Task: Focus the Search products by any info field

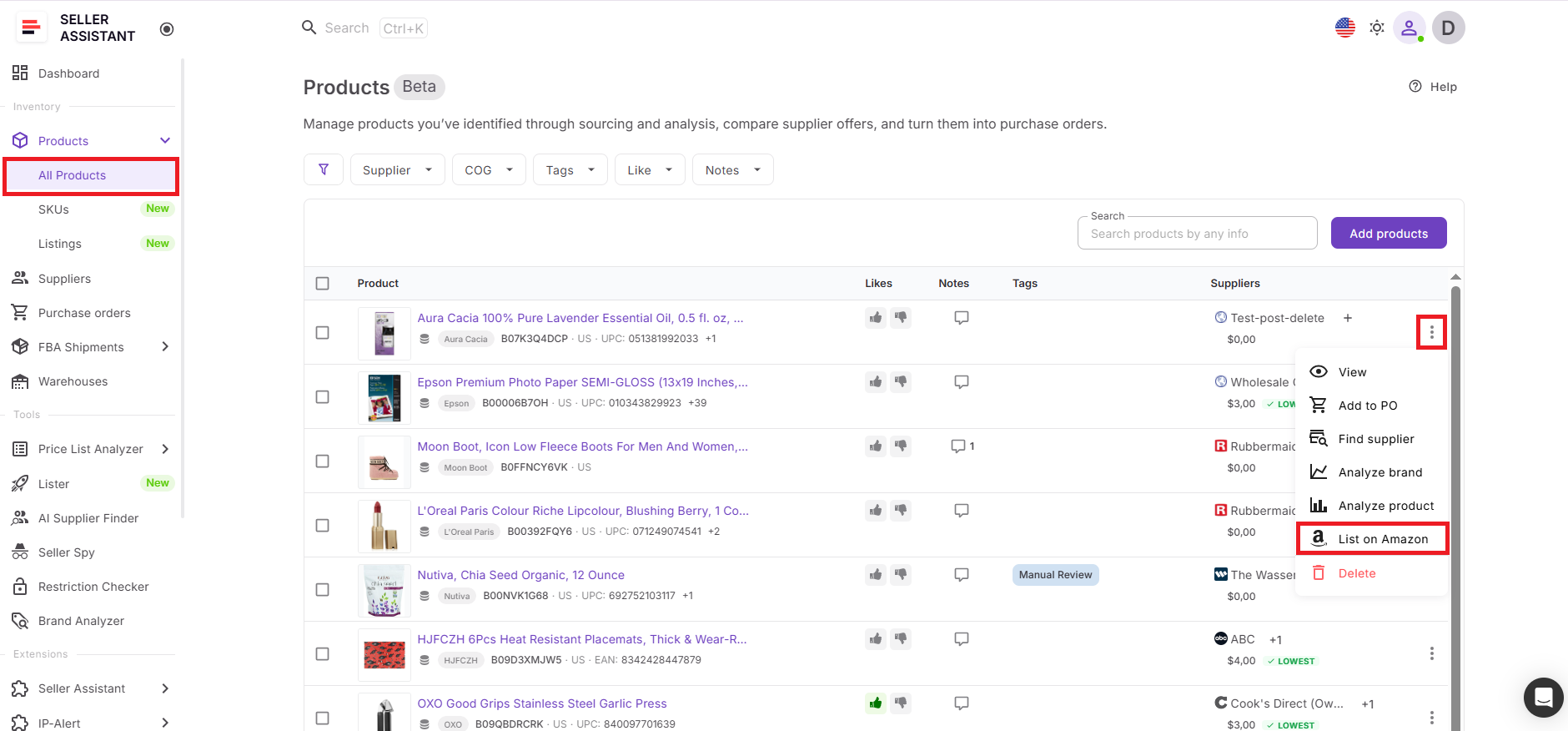Action: 1198,233
